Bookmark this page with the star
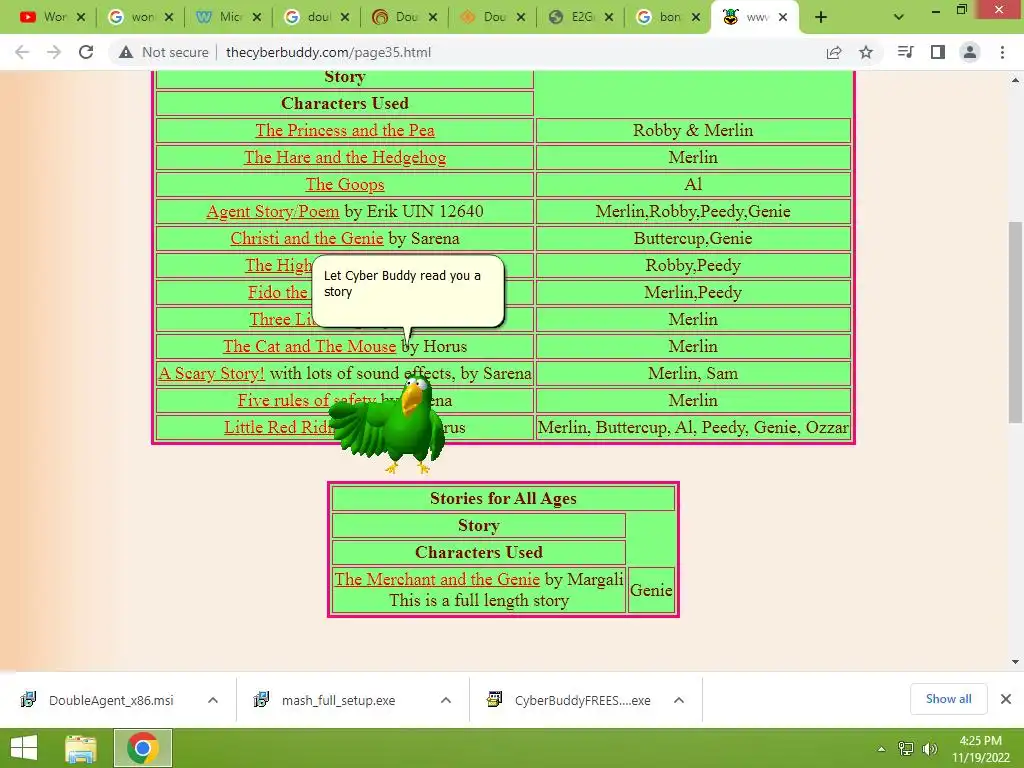The width and height of the screenshot is (1024, 768). (x=866, y=52)
